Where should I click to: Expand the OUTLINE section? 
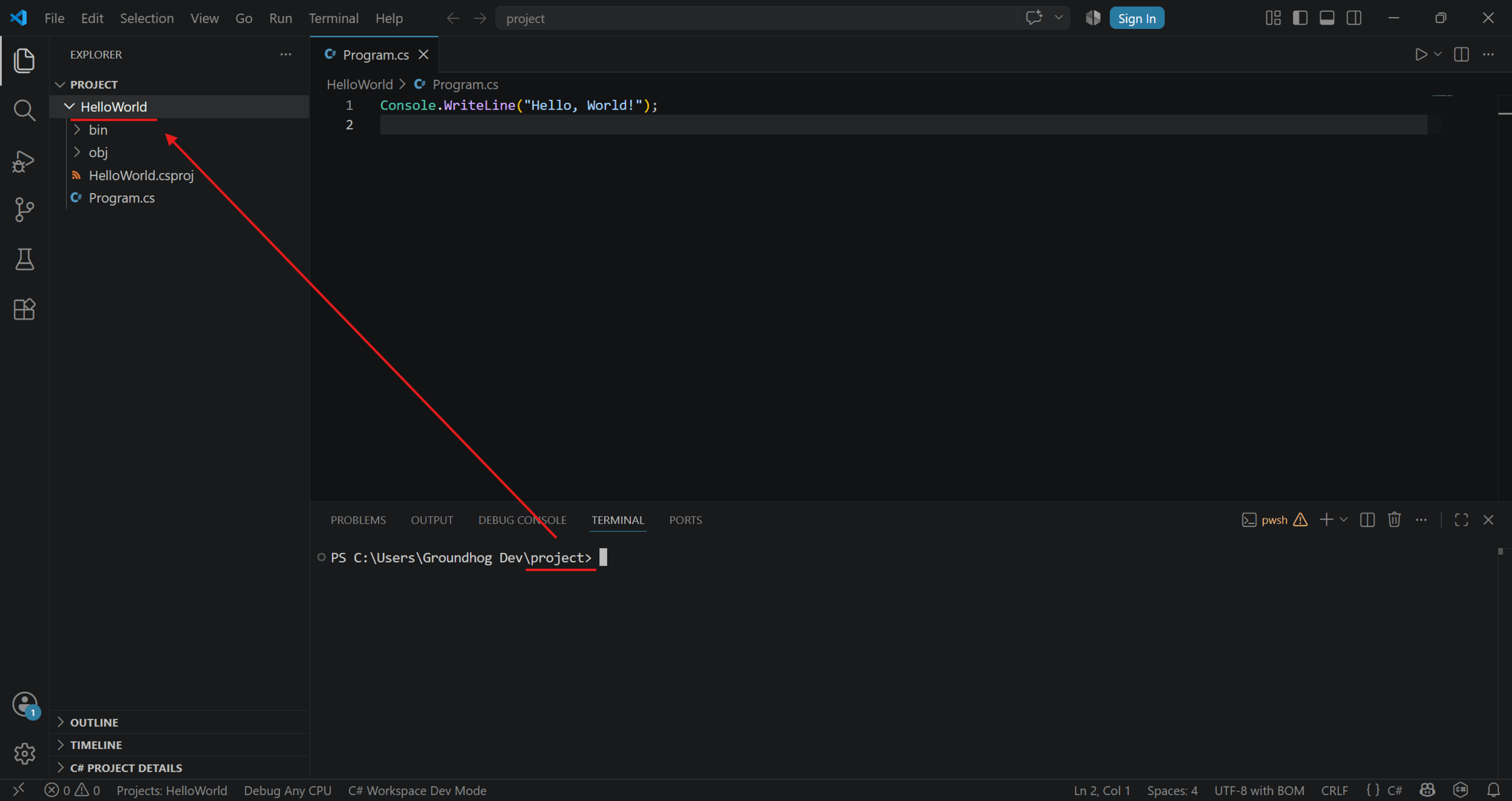[60, 722]
